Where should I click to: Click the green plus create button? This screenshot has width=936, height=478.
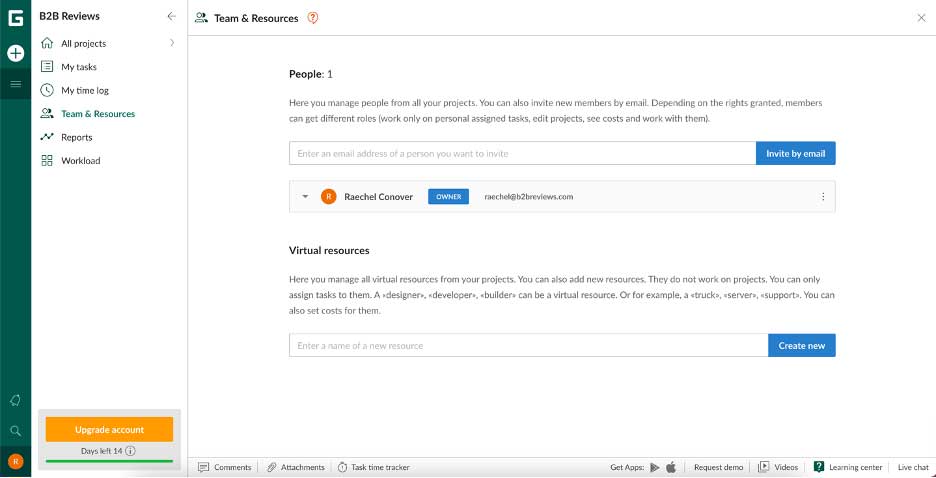click(x=16, y=53)
